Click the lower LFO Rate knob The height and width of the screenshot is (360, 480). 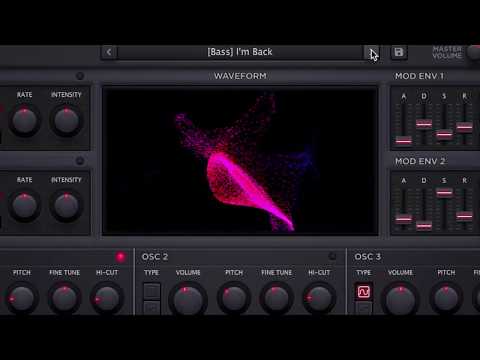pos(24,206)
